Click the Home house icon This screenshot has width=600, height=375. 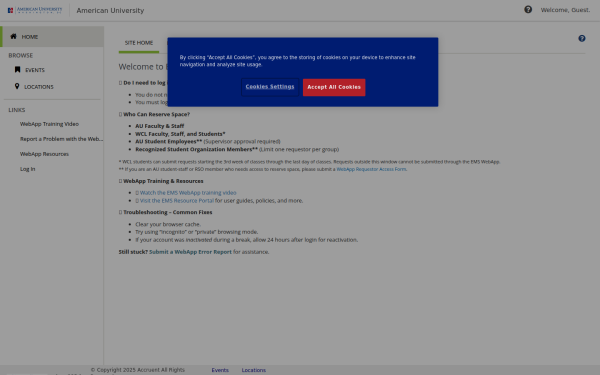coord(13,36)
